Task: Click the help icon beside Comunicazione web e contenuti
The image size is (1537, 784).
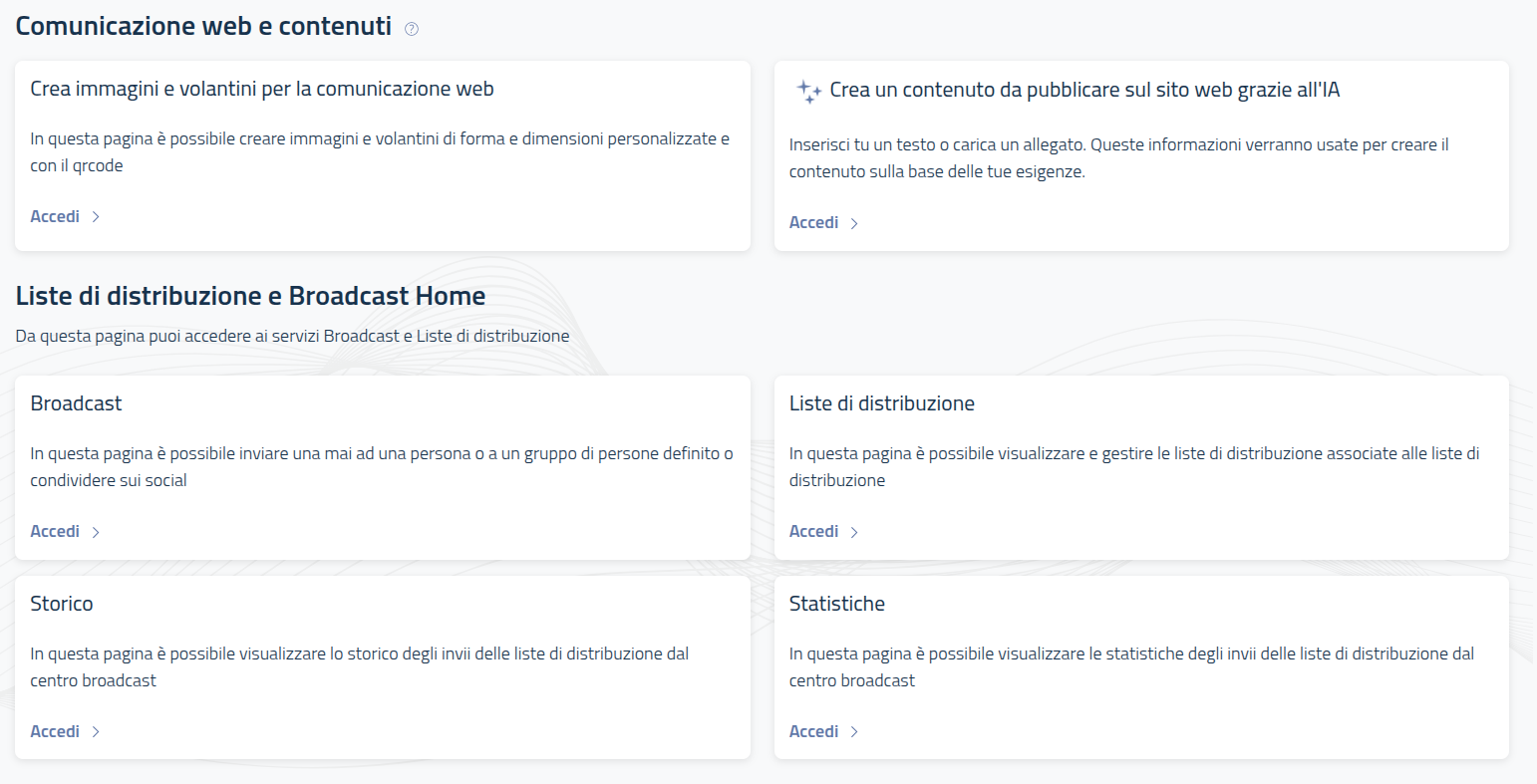Action: pos(412,29)
